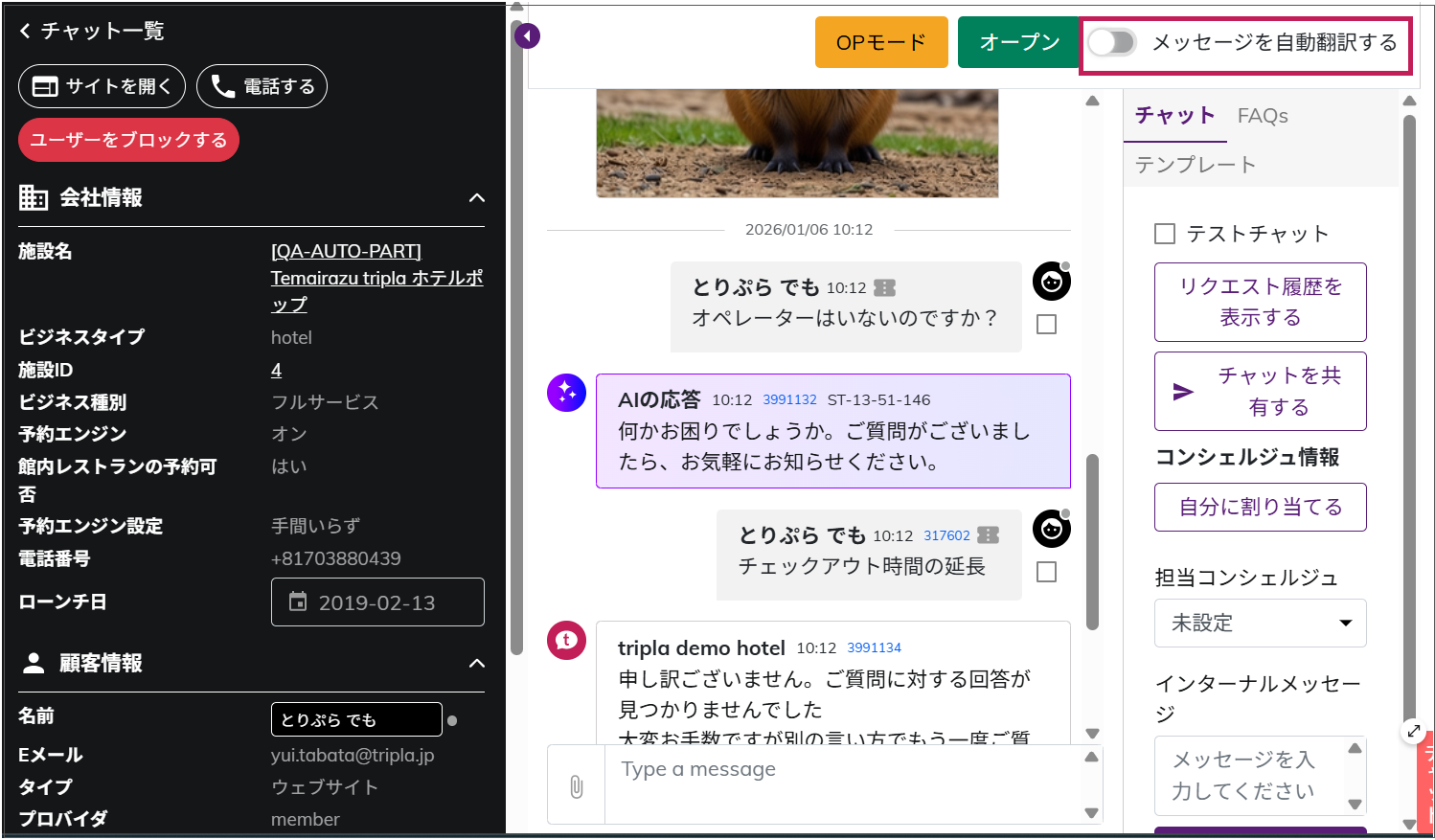The height and width of the screenshot is (840, 1435).
Task: Click the expand icon beside internal message
Action: point(1414,731)
